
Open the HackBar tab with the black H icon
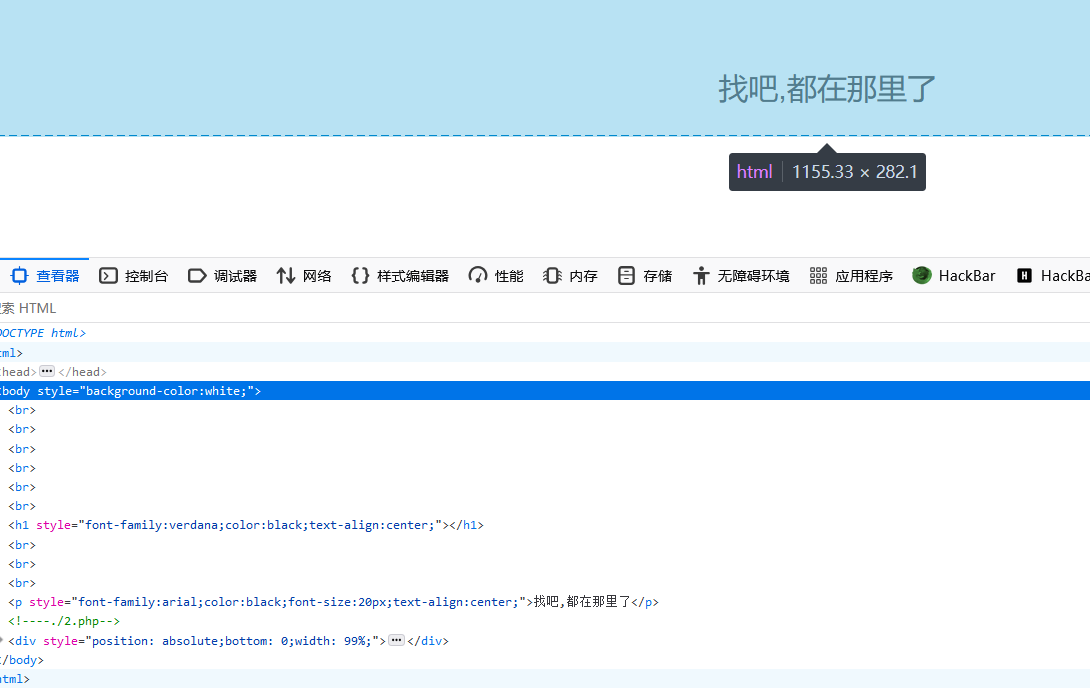click(1052, 276)
